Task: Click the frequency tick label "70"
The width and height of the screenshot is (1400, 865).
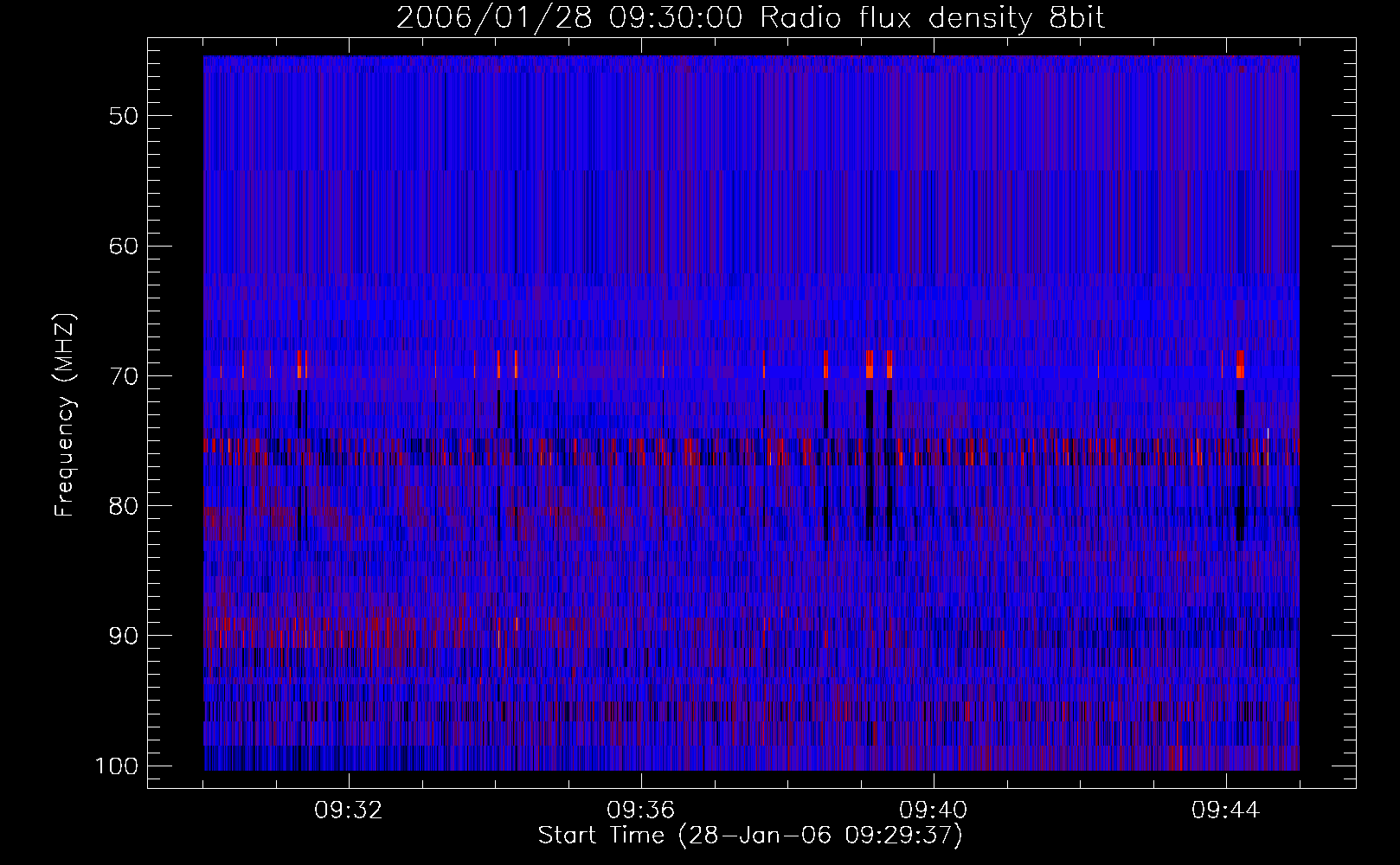Action: coord(124,376)
